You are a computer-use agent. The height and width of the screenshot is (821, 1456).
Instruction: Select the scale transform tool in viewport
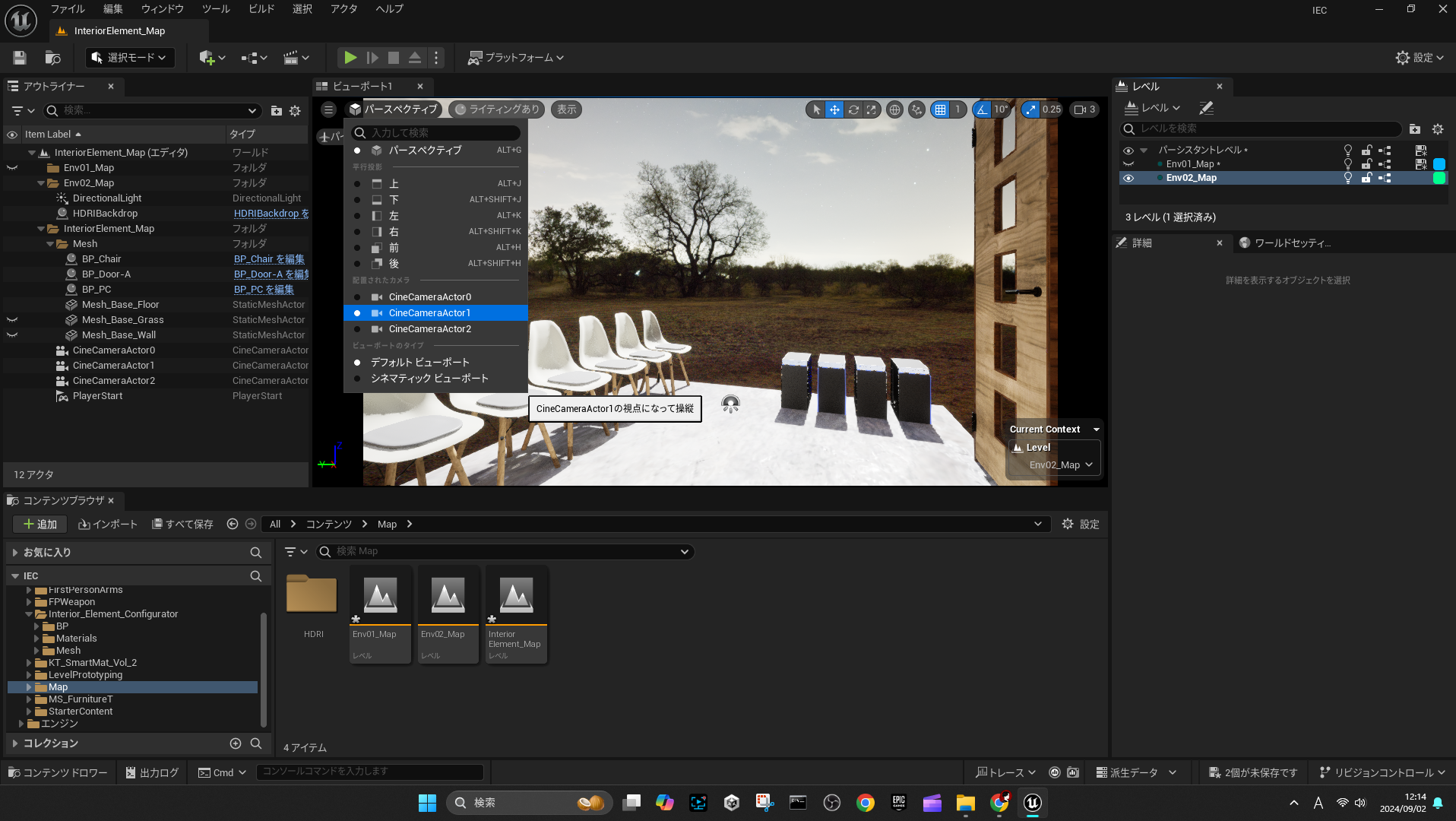[872, 109]
